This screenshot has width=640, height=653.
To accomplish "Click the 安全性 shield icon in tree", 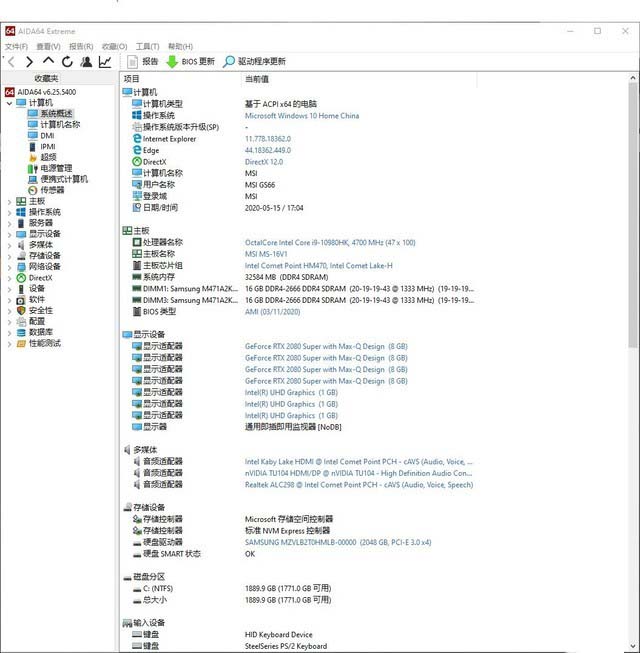I will [21, 311].
